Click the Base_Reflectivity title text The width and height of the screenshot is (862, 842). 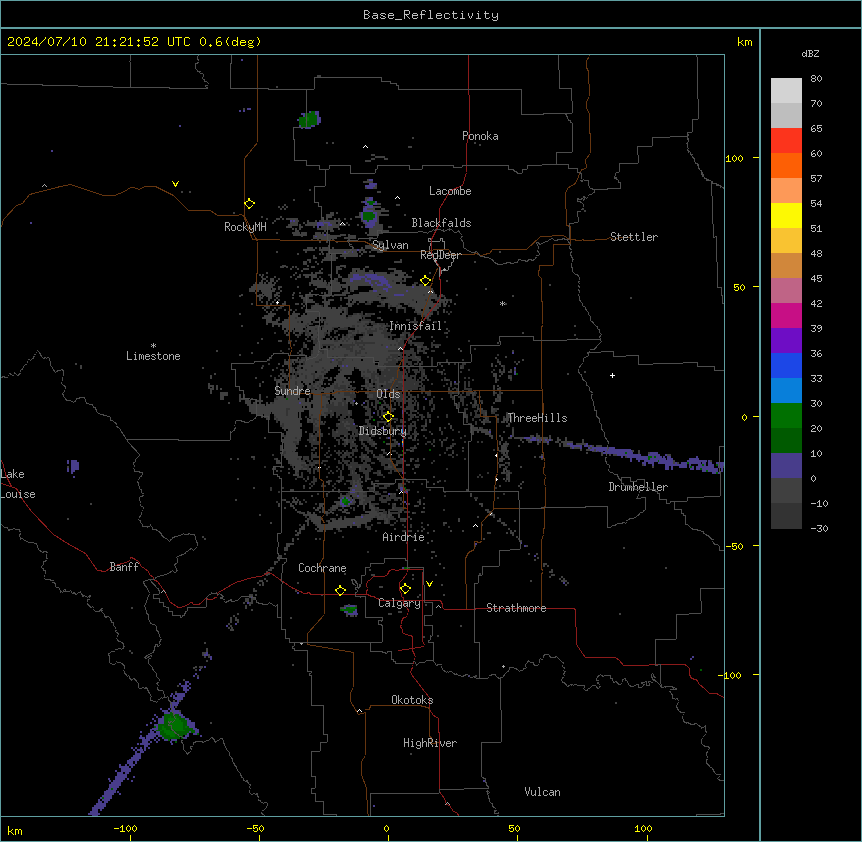coord(431,15)
